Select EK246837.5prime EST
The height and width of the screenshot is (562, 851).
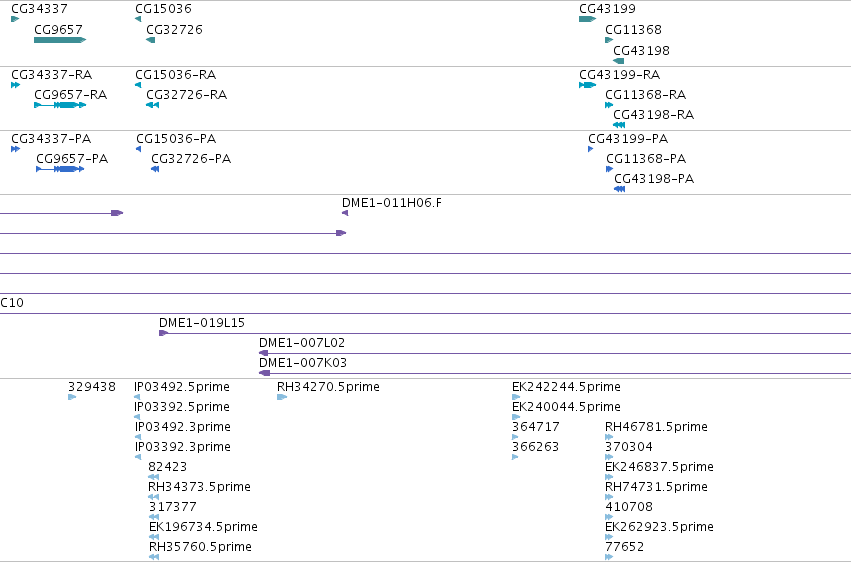(659, 467)
